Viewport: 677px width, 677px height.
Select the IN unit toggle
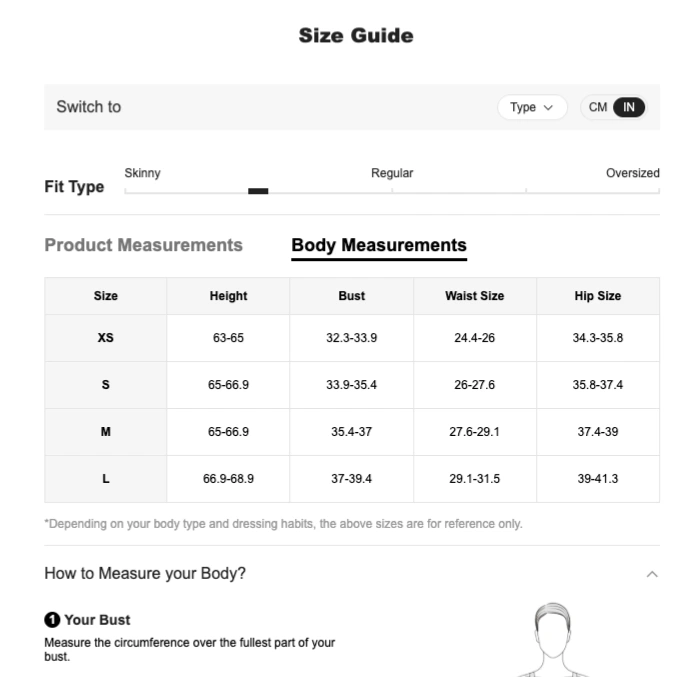pos(629,107)
